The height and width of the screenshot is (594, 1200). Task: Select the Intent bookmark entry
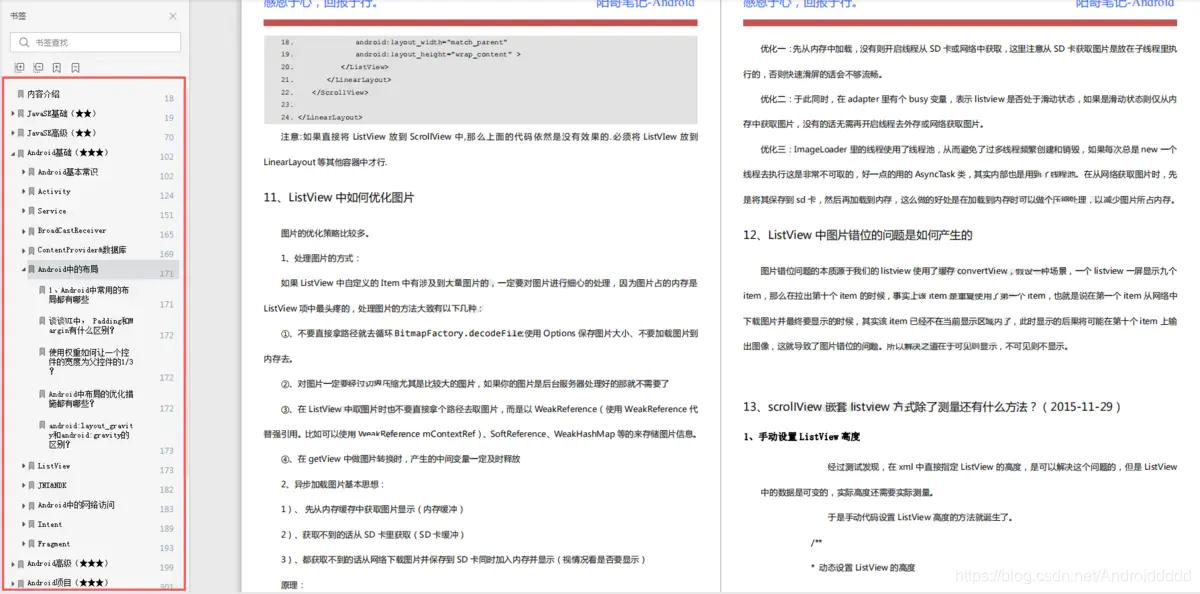tap(50, 524)
